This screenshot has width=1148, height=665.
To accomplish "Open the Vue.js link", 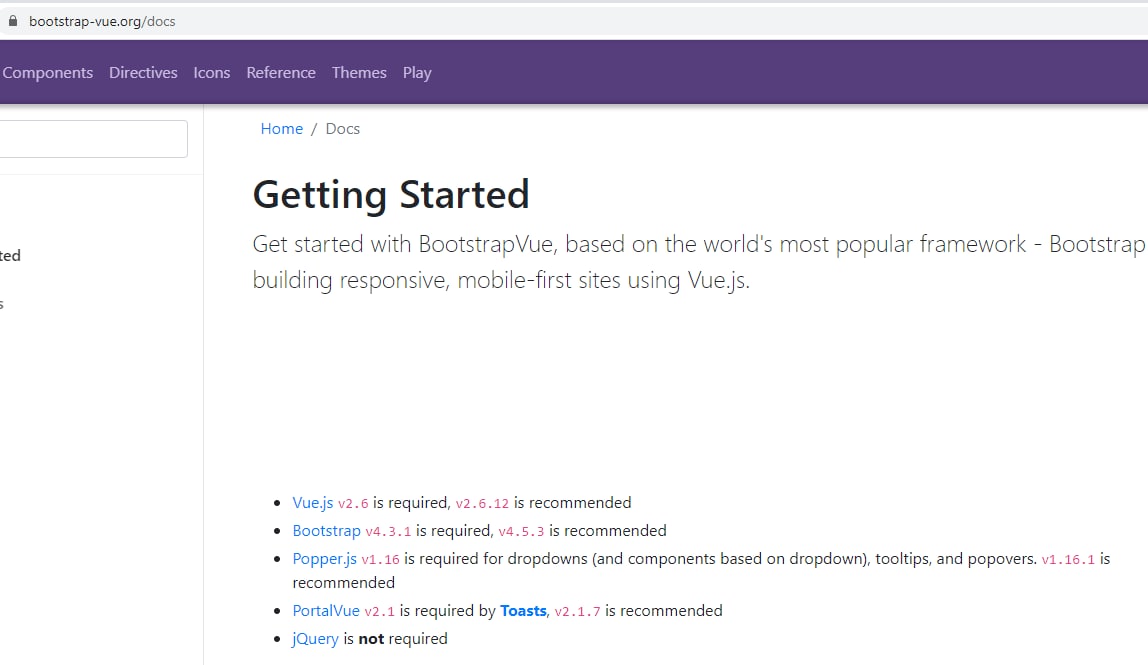I will (x=313, y=503).
